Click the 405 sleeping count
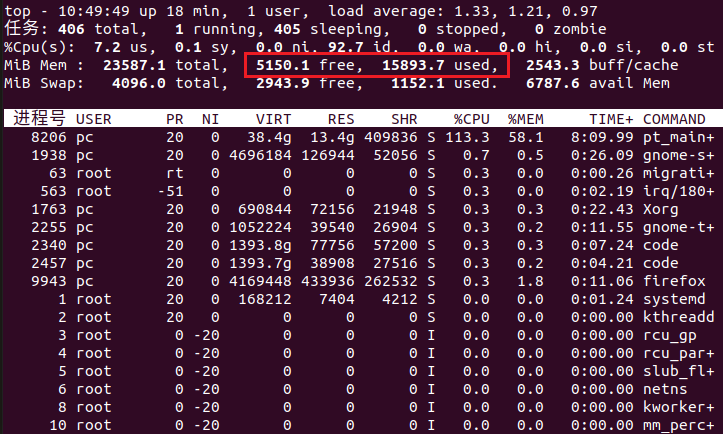The image size is (723, 434). click(287, 29)
